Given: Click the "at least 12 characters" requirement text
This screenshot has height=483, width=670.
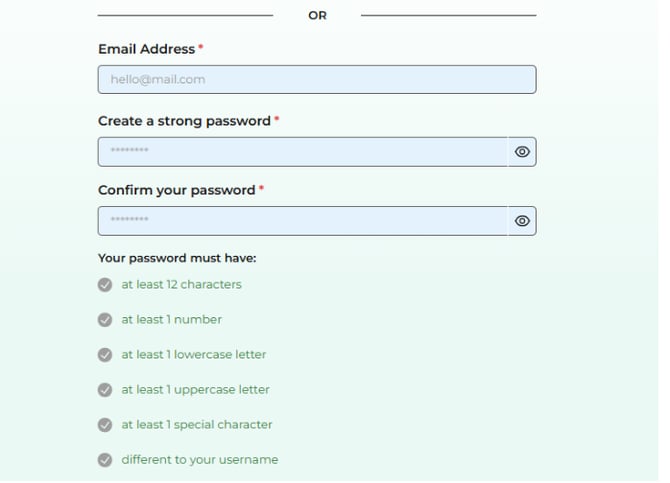Looking at the screenshot, I should tap(181, 285).
